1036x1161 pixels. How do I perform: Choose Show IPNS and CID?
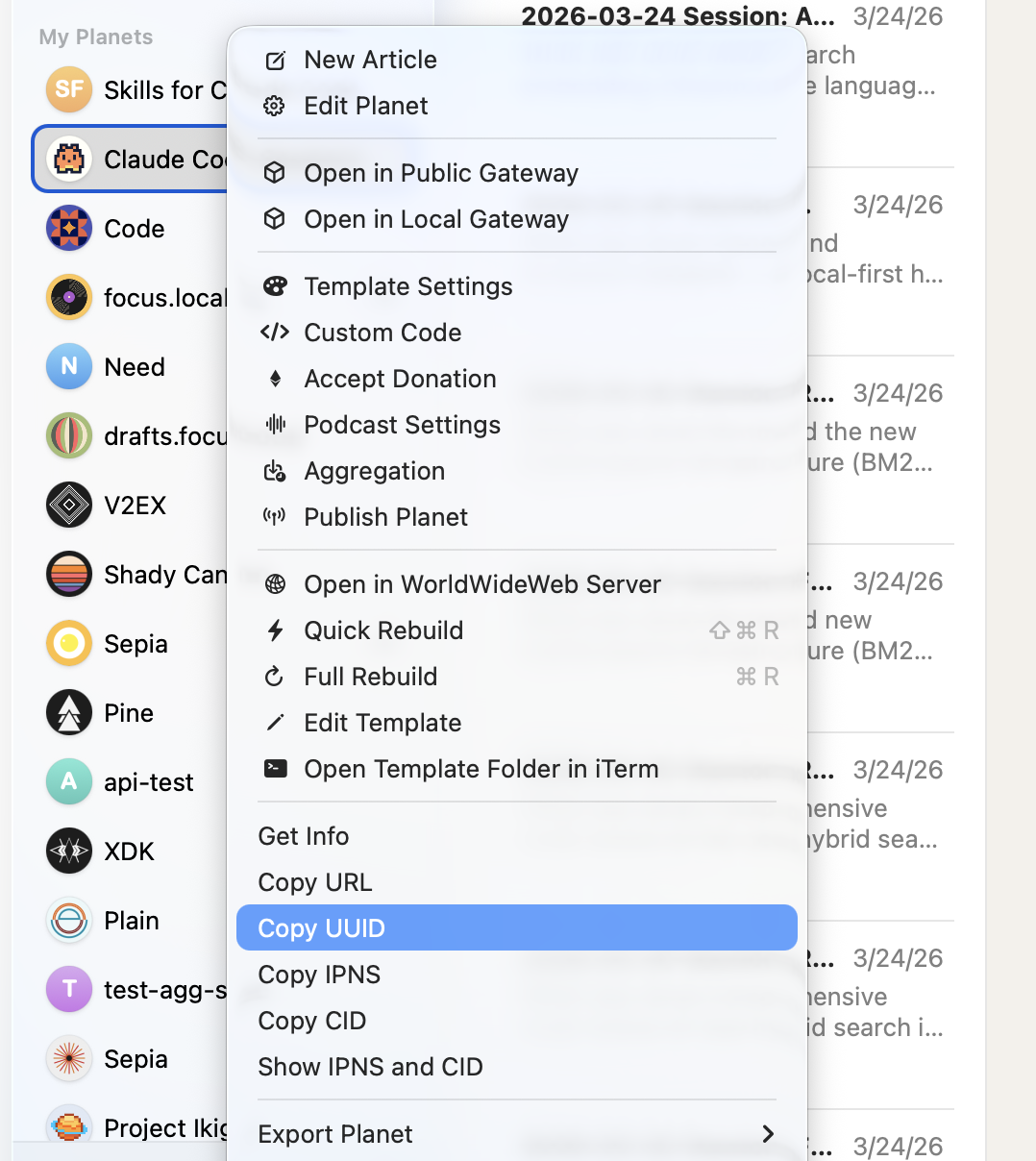(370, 1067)
